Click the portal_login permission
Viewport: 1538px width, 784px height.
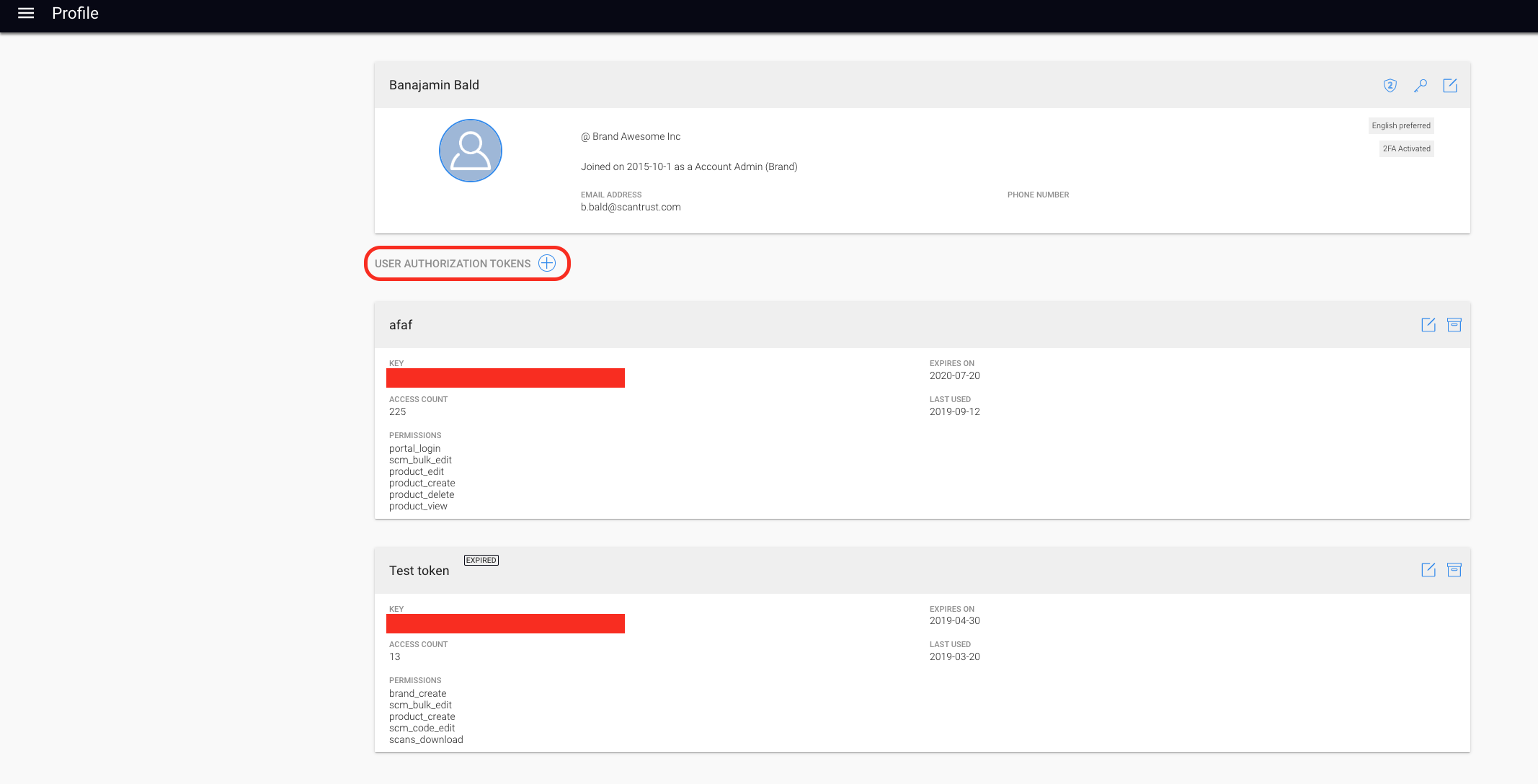tap(414, 448)
